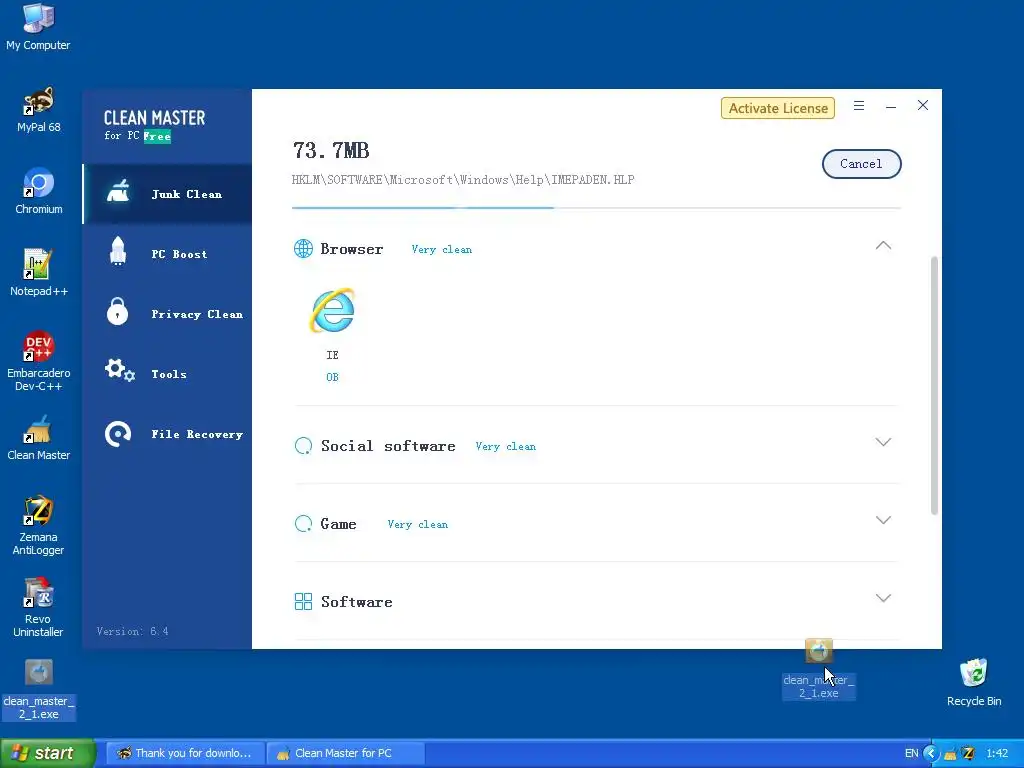Image resolution: width=1024 pixels, height=768 pixels.
Task: Click the Software grid icon
Action: [x=303, y=601]
